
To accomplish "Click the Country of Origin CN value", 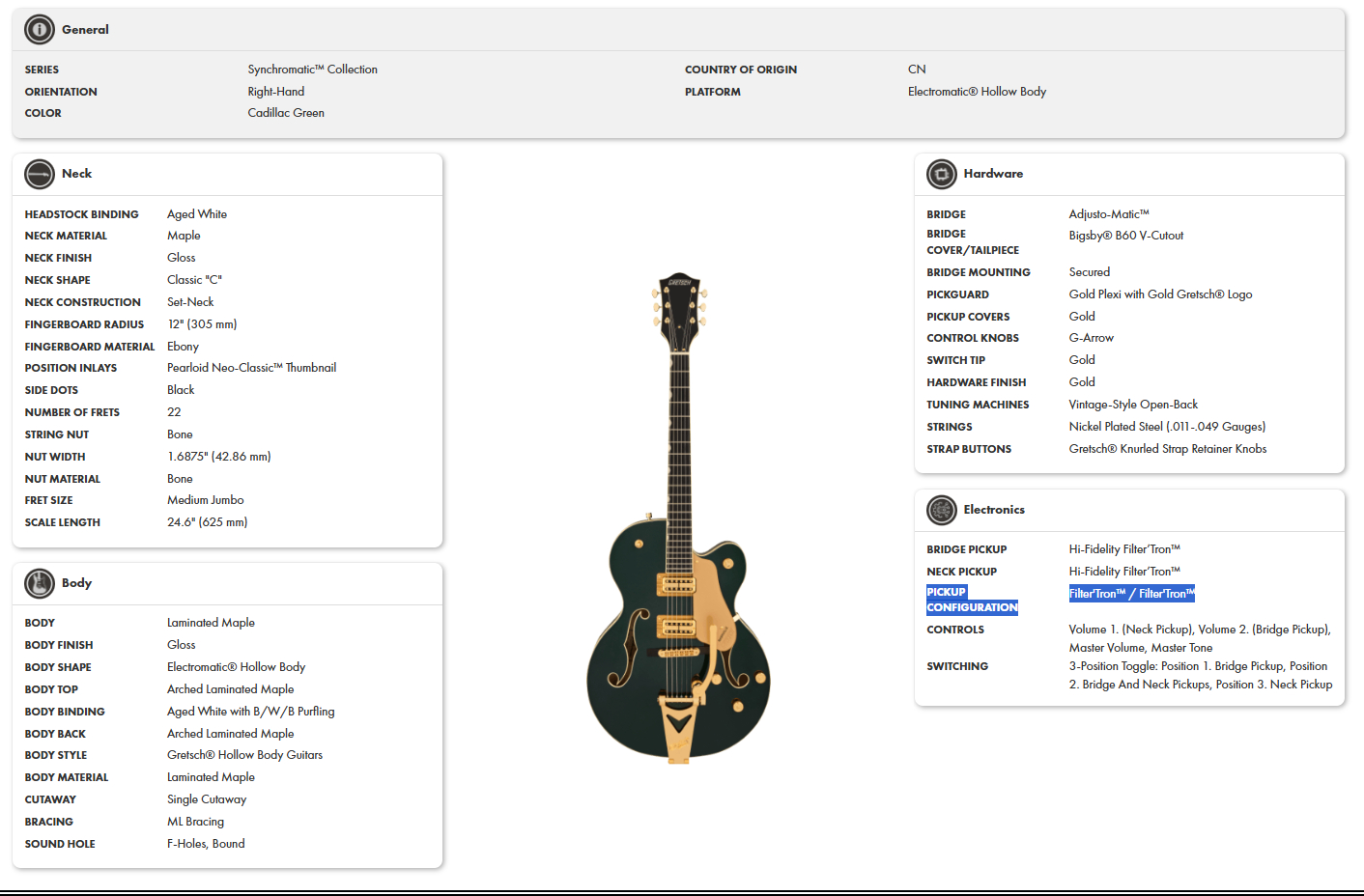I will click(915, 69).
